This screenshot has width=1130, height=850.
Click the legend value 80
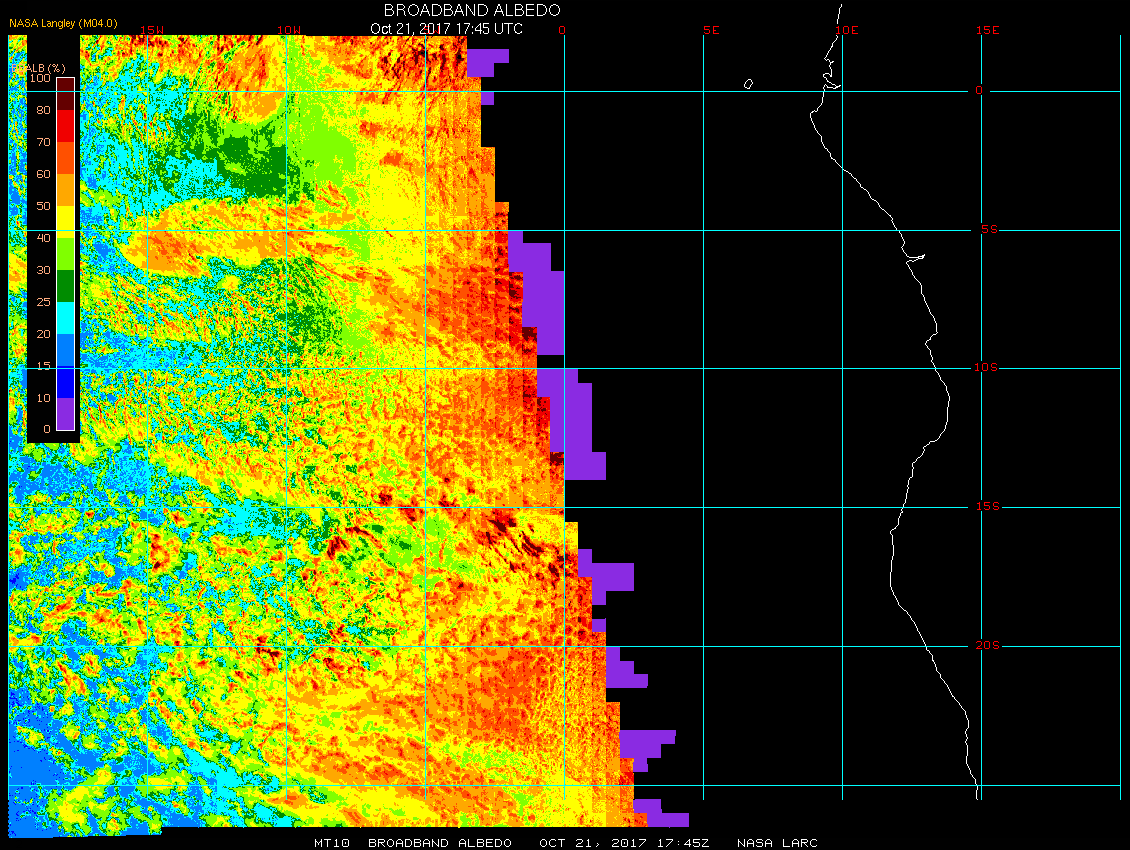point(44,110)
